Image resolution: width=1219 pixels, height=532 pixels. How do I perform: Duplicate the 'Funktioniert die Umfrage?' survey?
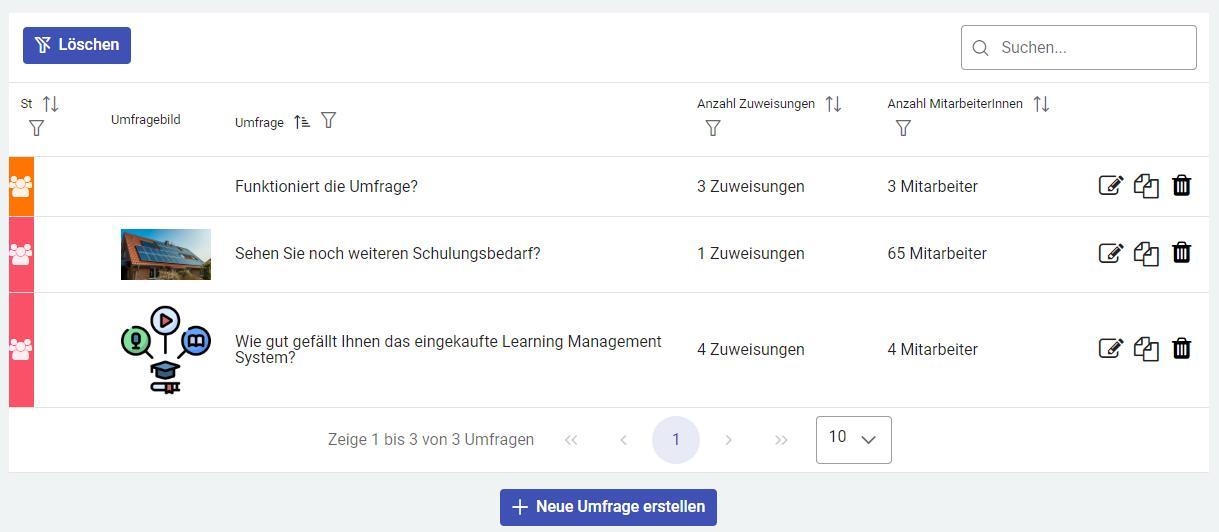1146,186
